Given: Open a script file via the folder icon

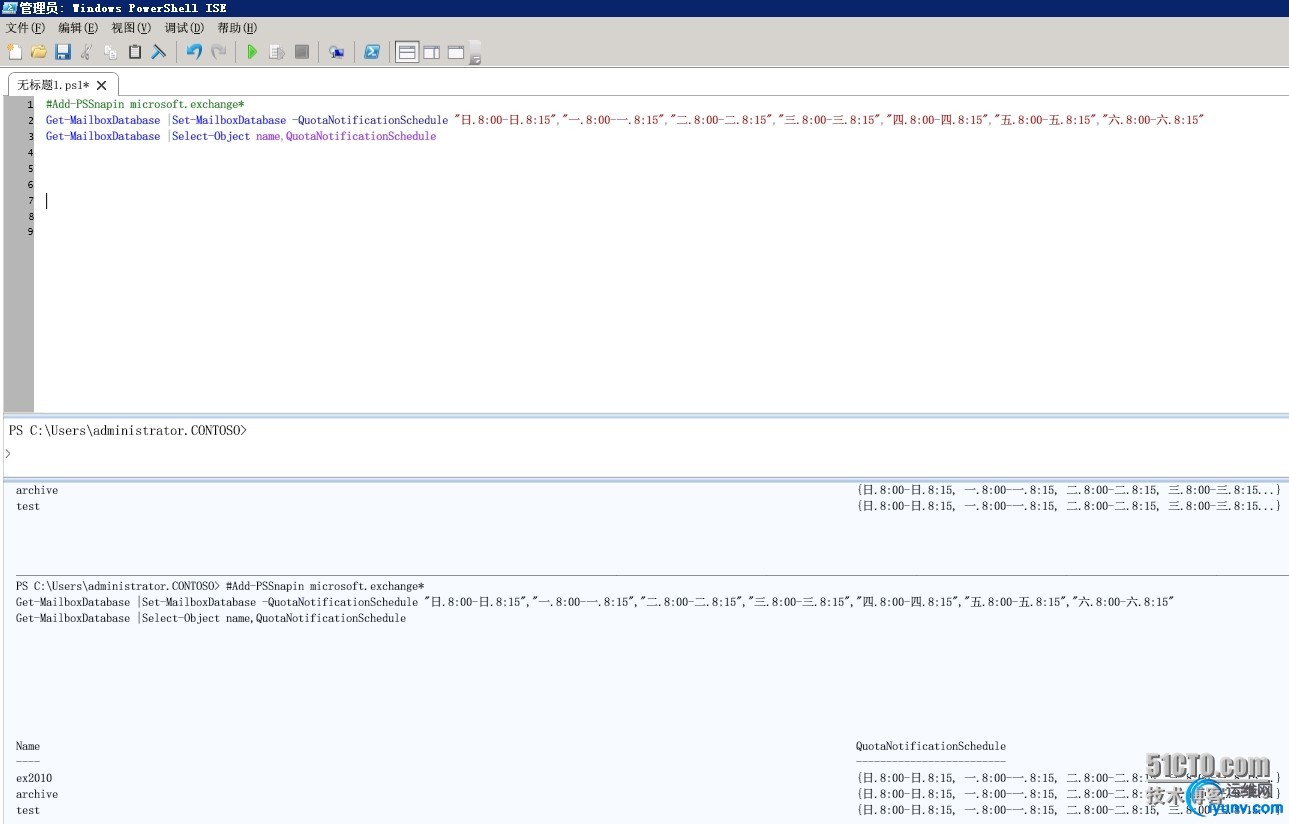Looking at the screenshot, I should pyautogui.click(x=39, y=52).
